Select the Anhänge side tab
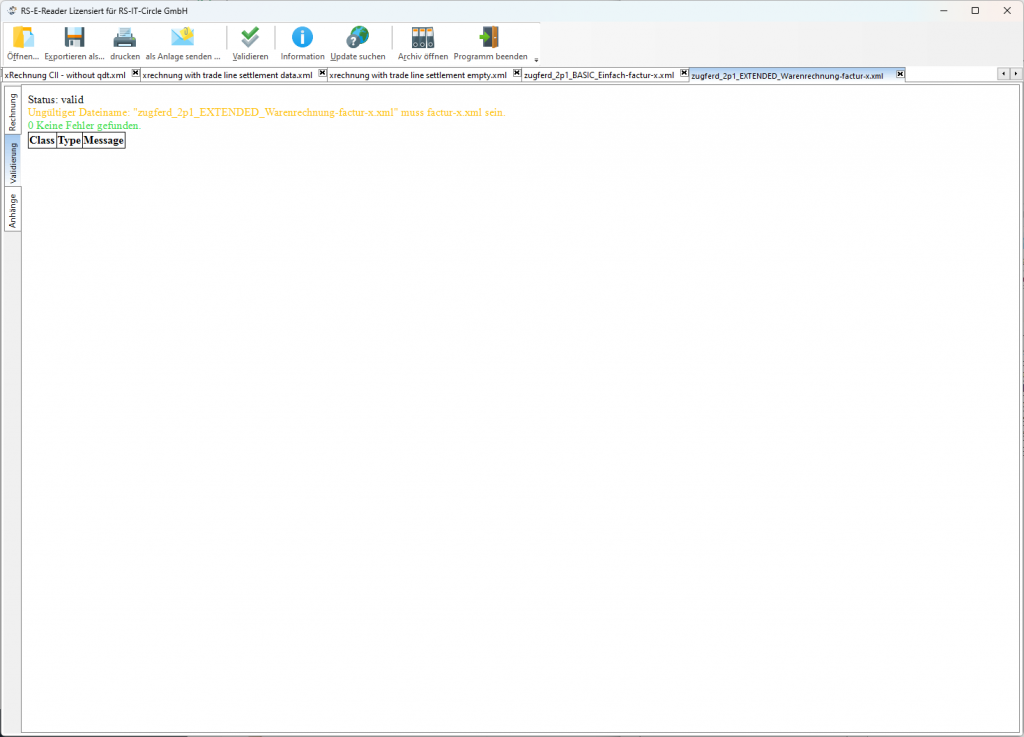This screenshot has height=737, width=1024. click(x=13, y=210)
